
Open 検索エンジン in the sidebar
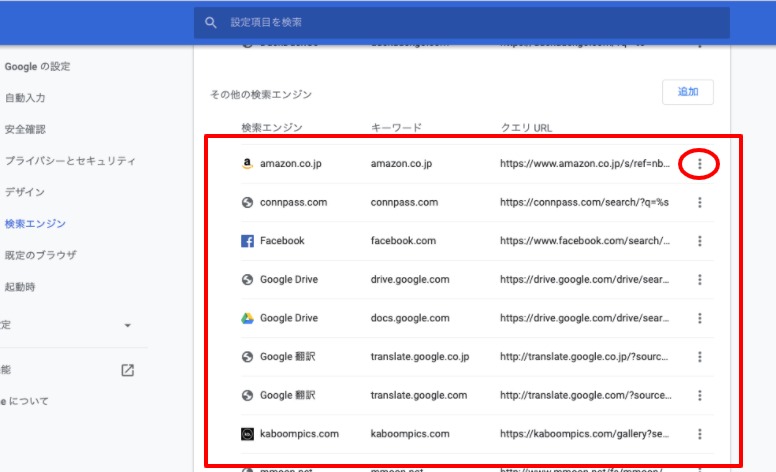click(x=34, y=224)
